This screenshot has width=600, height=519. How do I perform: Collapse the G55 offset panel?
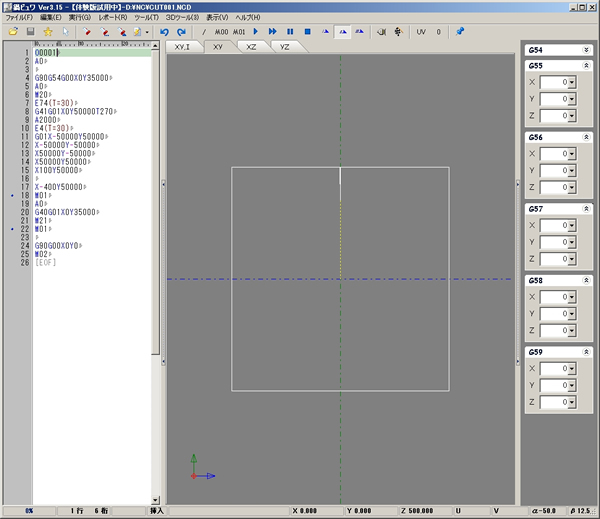pyautogui.click(x=586, y=65)
